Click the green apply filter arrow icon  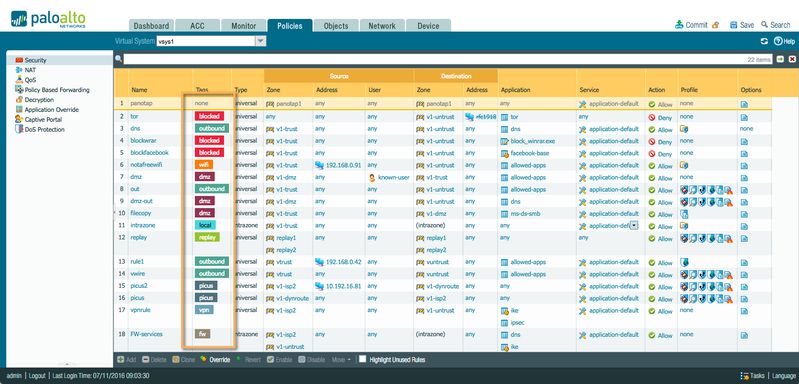pos(780,60)
